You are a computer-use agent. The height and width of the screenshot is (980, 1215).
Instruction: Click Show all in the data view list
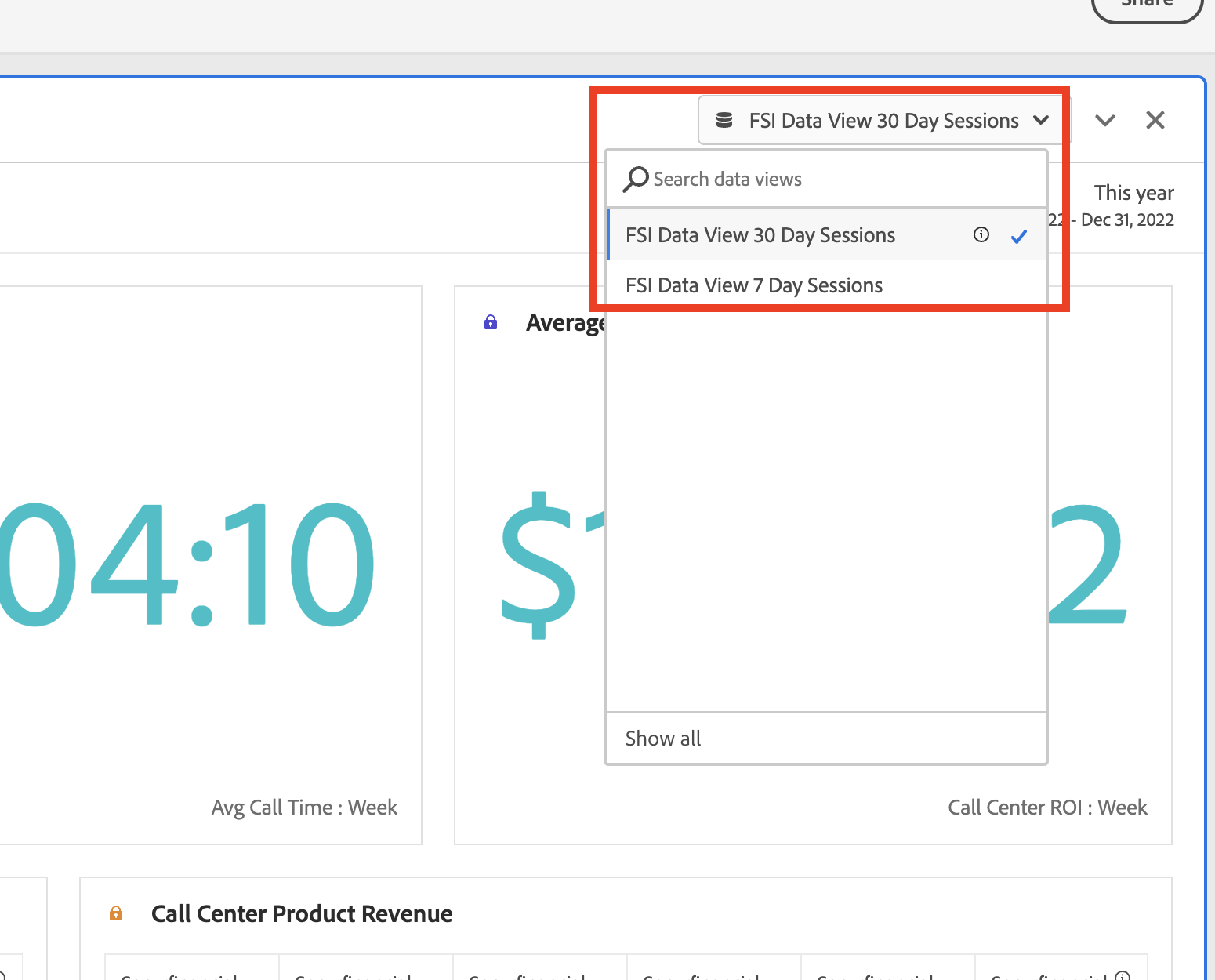tap(826, 739)
